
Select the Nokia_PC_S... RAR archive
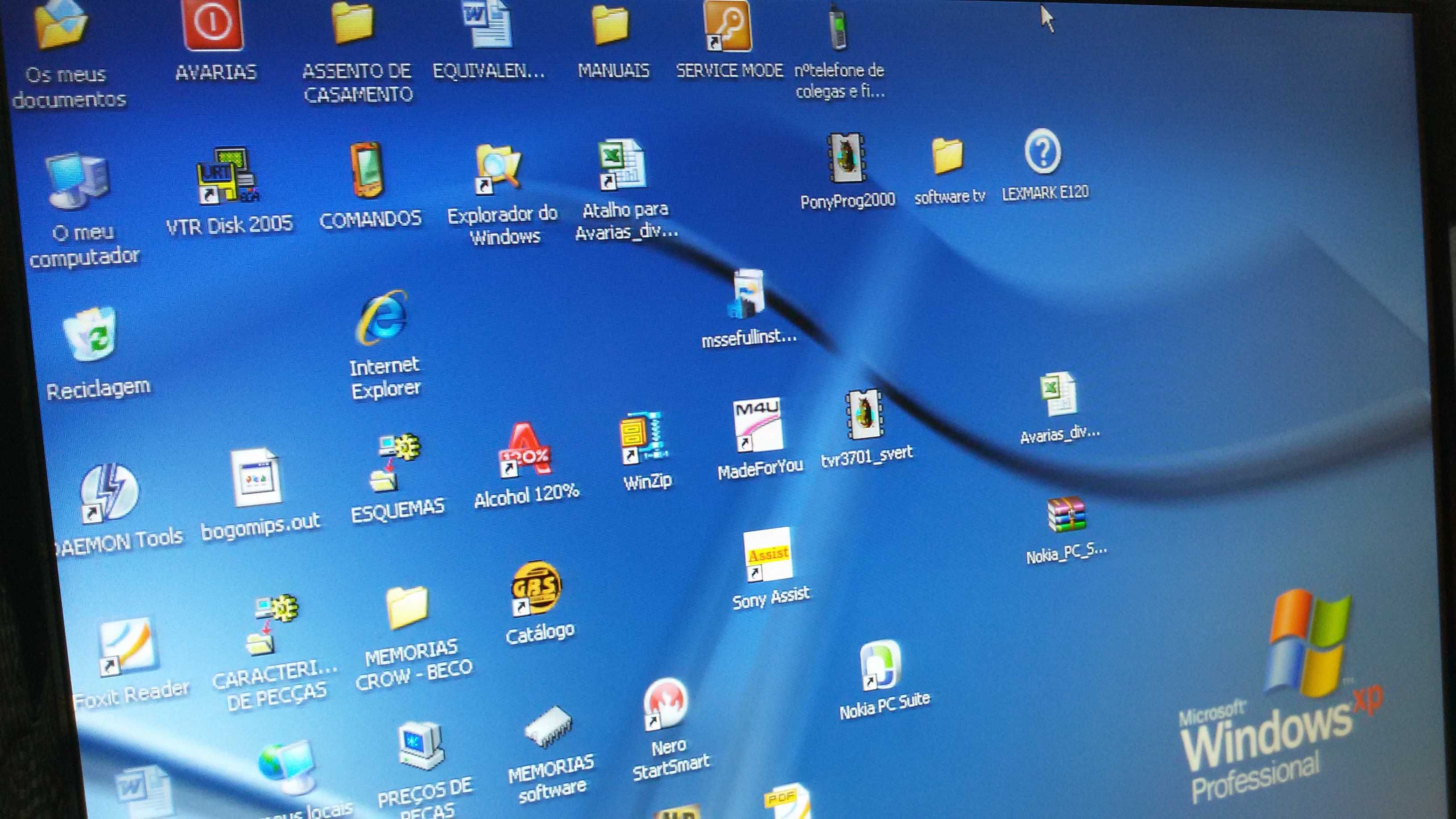click(x=1066, y=514)
